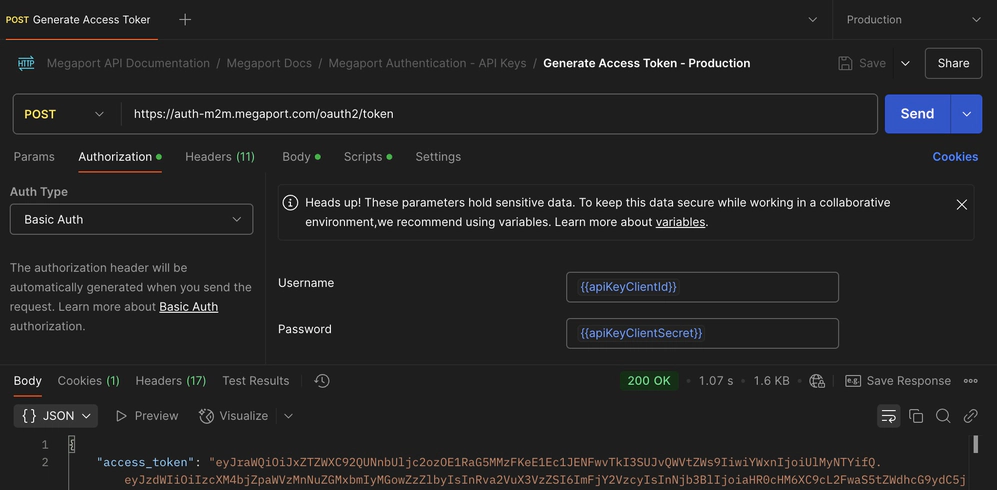This screenshot has height=490, width=997.
Task: Click the info icon in Heads up banner
Action: (290, 203)
